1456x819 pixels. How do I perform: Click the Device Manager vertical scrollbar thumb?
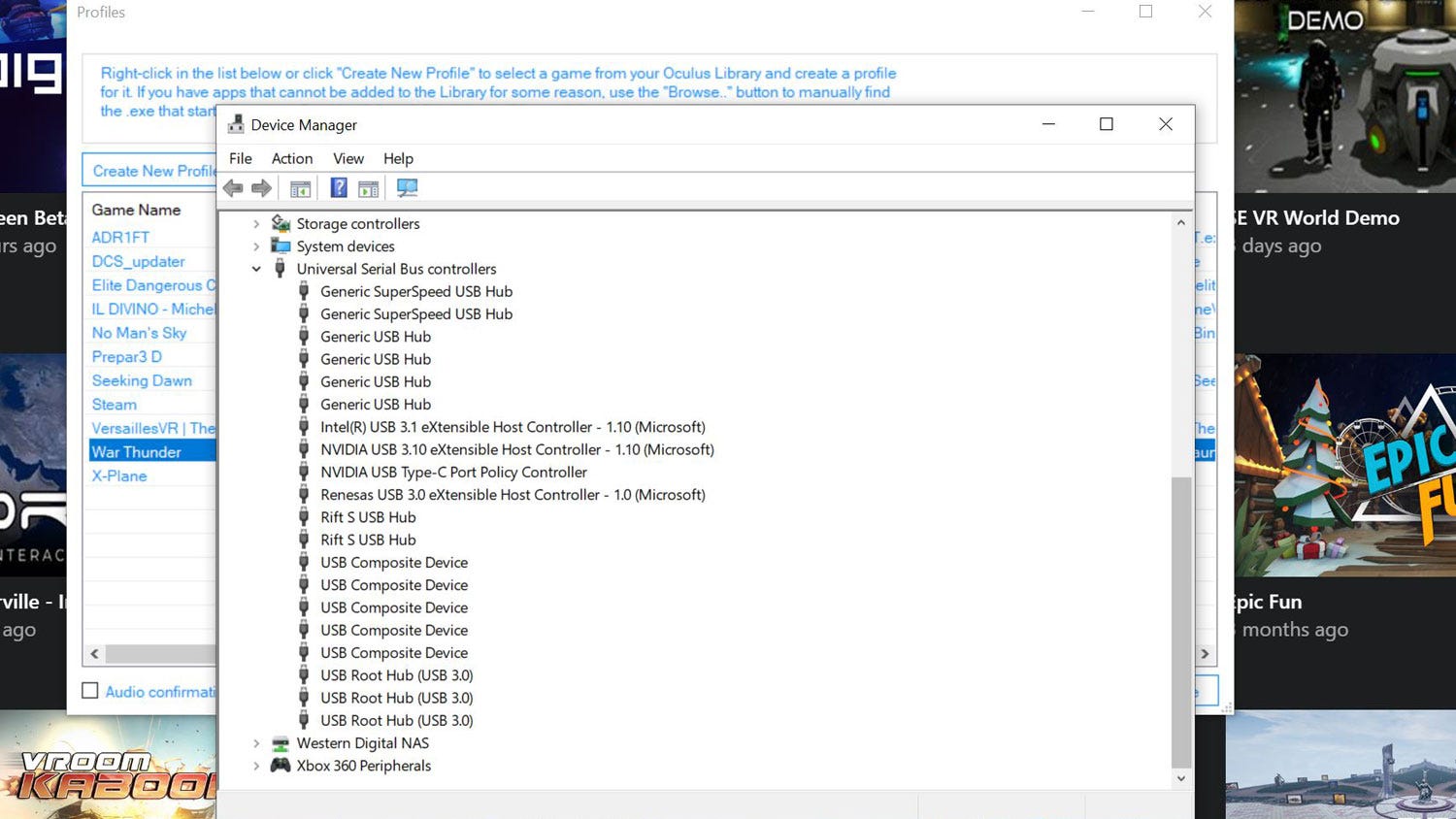click(1181, 621)
